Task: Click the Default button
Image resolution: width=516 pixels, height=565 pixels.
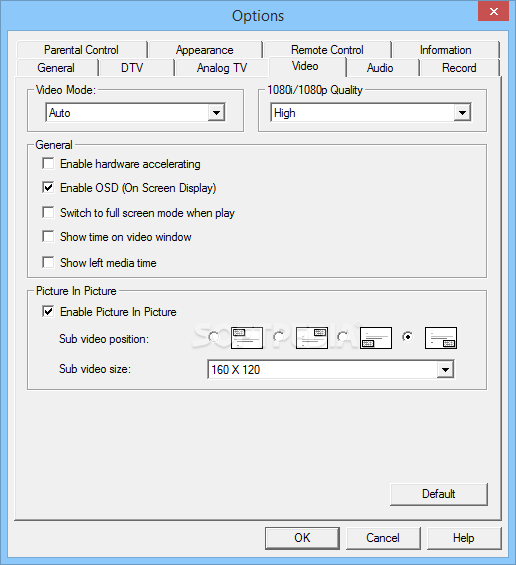Action: tap(439, 494)
